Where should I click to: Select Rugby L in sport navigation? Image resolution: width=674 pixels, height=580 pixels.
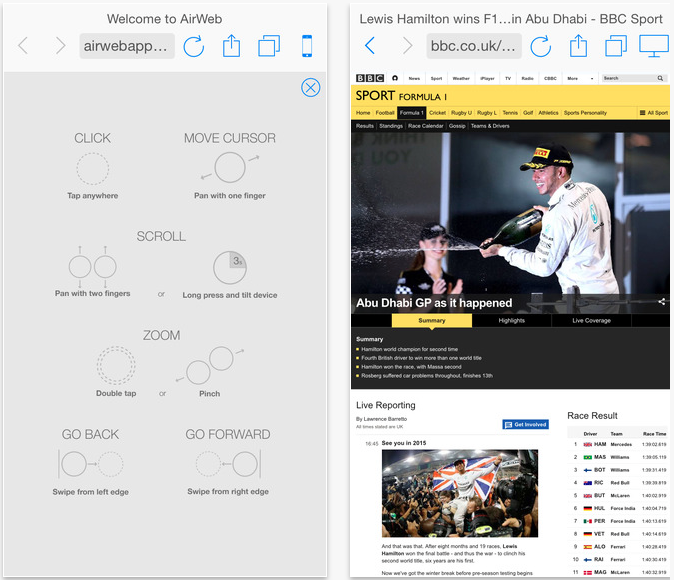tap(487, 113)
